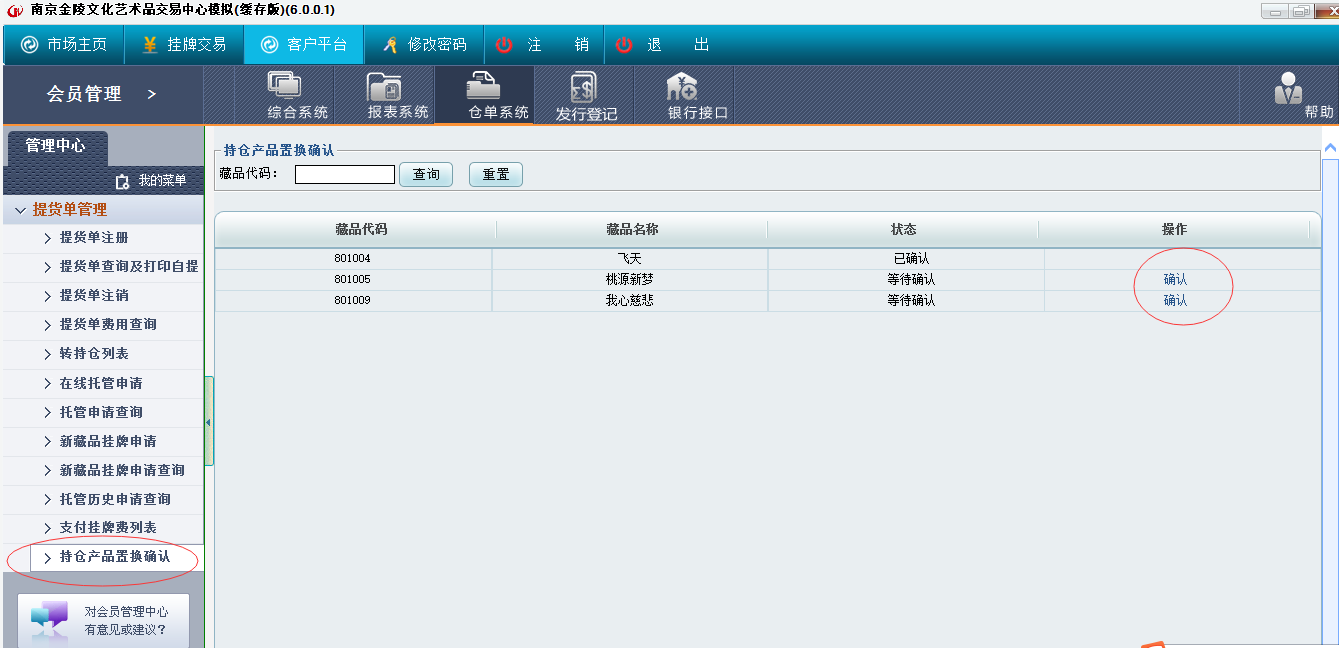The width and height of the screenshot is (1339, 648).
Task: Collapse the 提货单管理 section
Action: [102, 210]
